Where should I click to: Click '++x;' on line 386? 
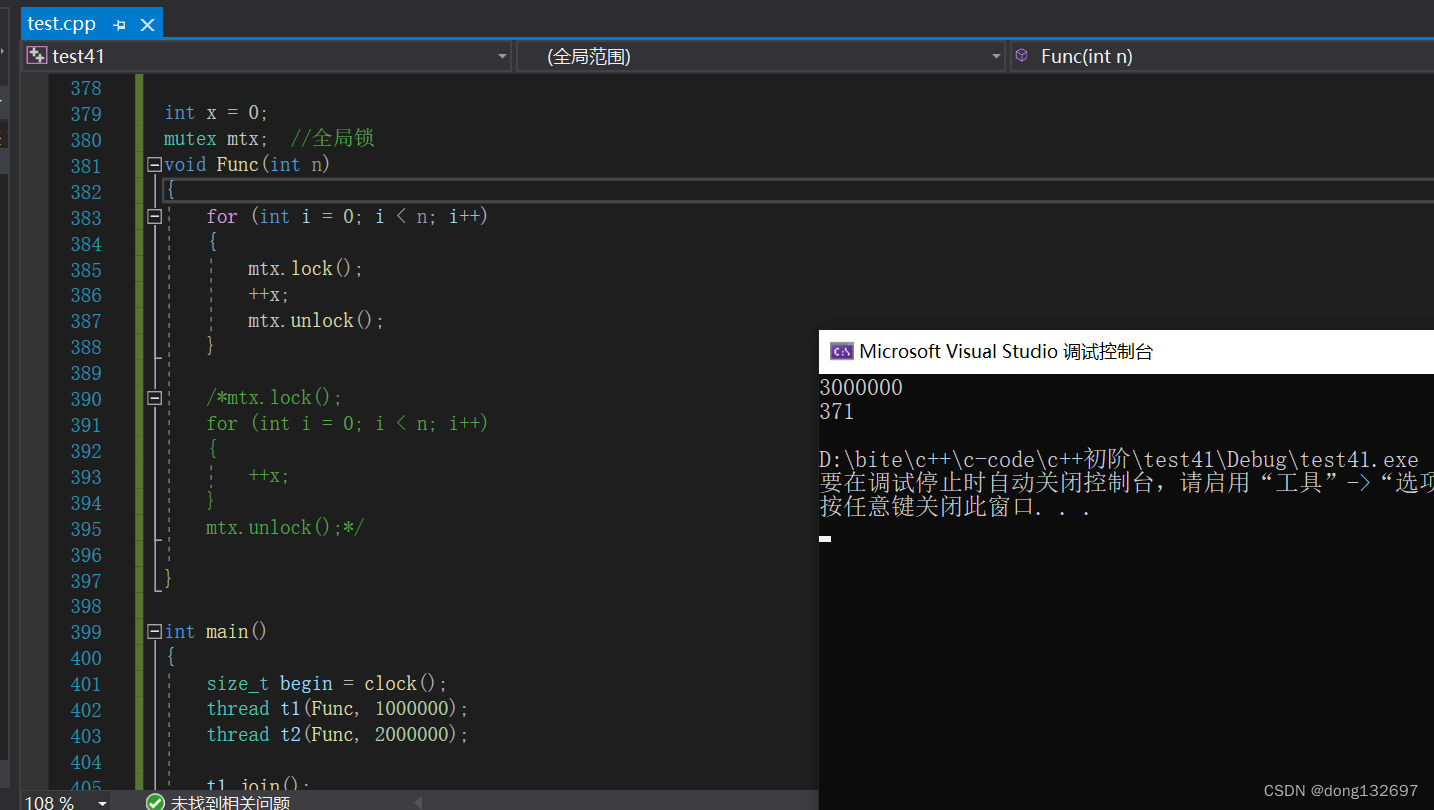click(269, 294)
